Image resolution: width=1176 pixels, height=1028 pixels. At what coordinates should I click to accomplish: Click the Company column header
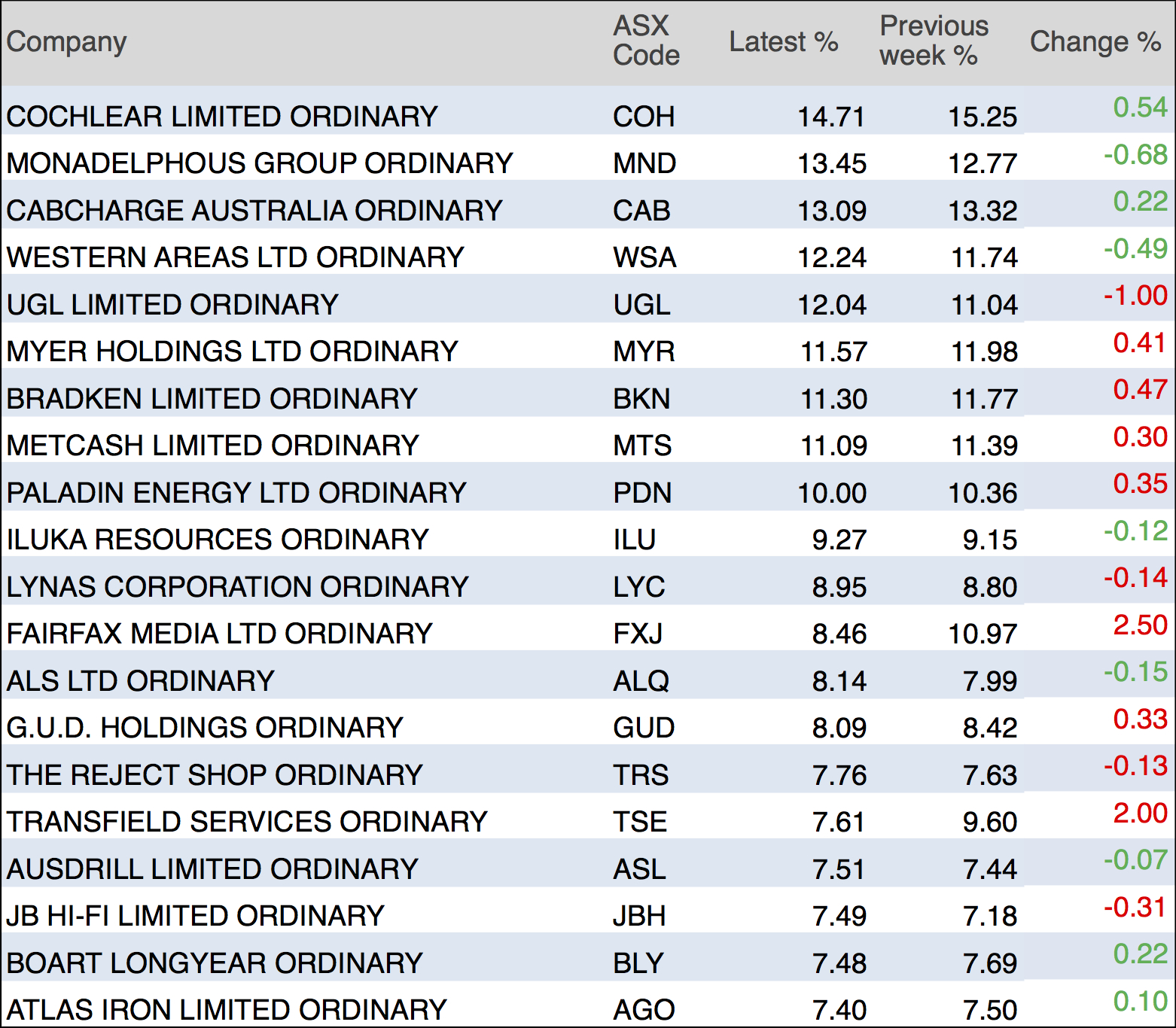[x=66, y=42]
